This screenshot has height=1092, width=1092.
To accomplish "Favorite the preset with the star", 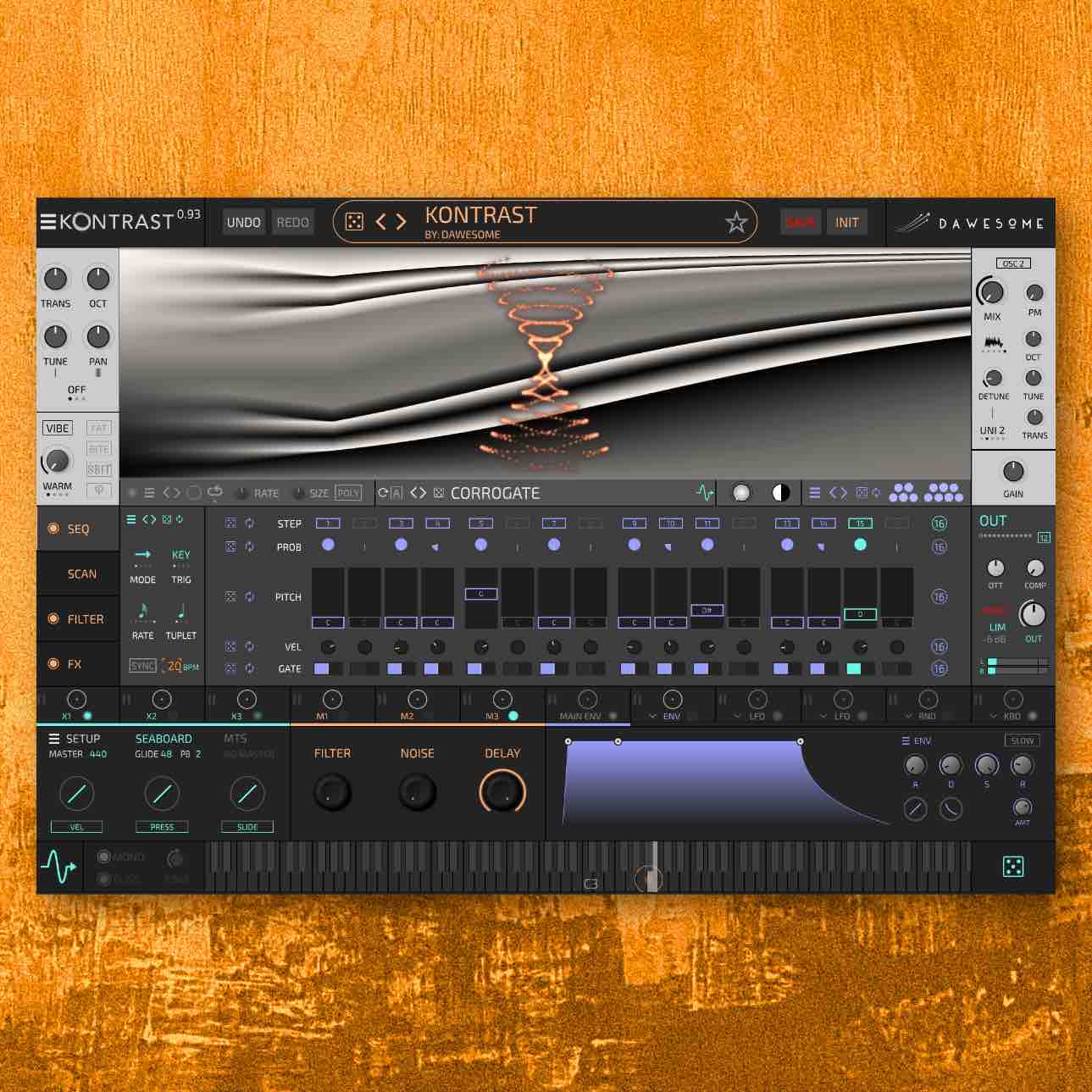I will click(x=736, y=223).
